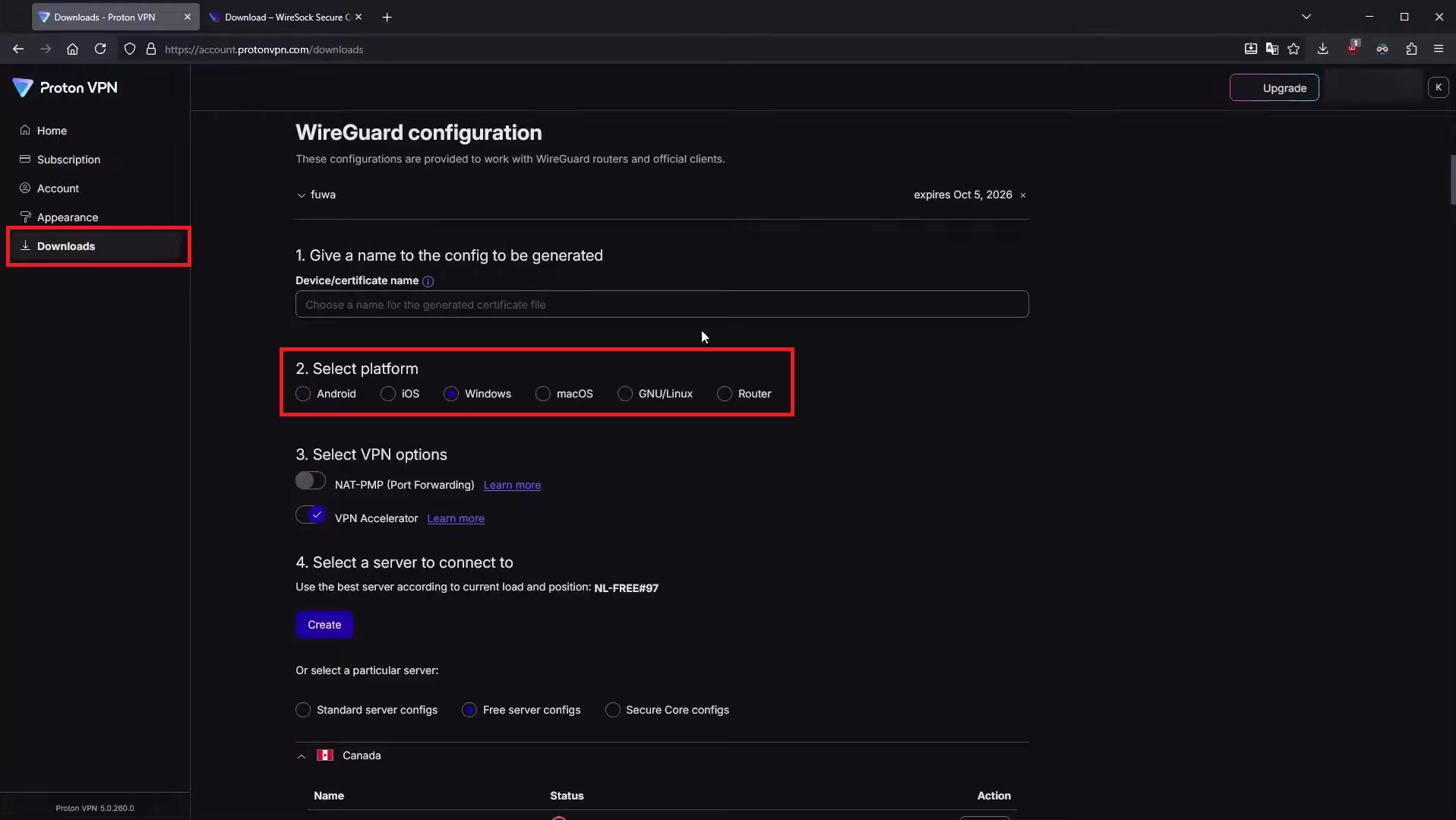Open the VPN Accelerator Learn more link
The height and width of the screenshot is (820, 1456).
point(456,518)
